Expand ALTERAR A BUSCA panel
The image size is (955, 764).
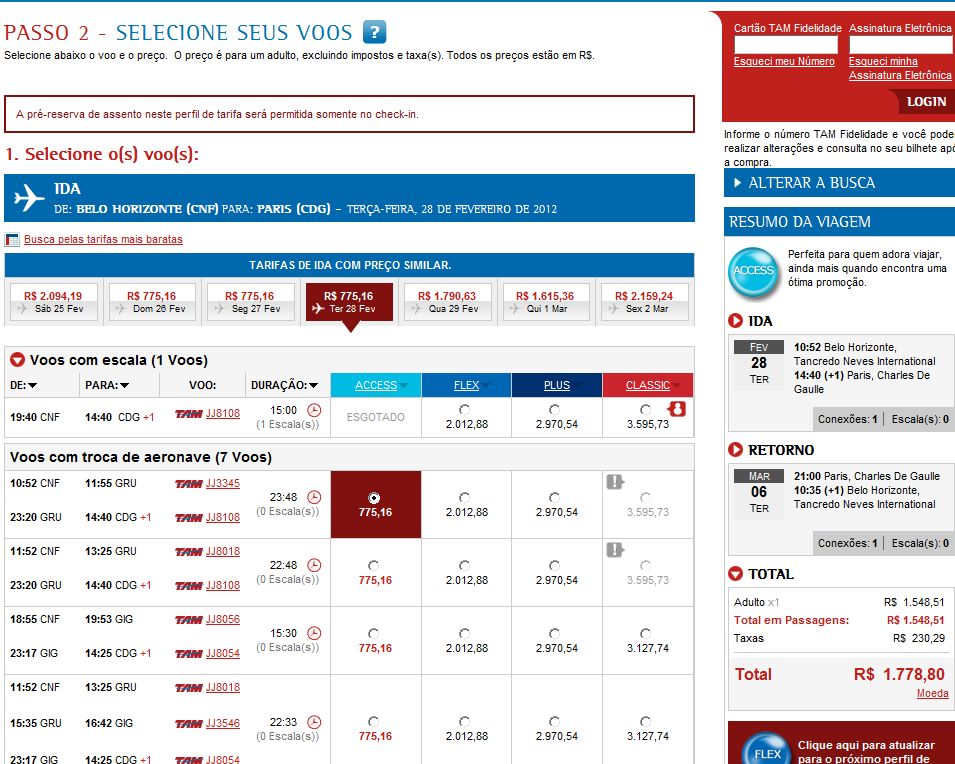coord(839,183)
